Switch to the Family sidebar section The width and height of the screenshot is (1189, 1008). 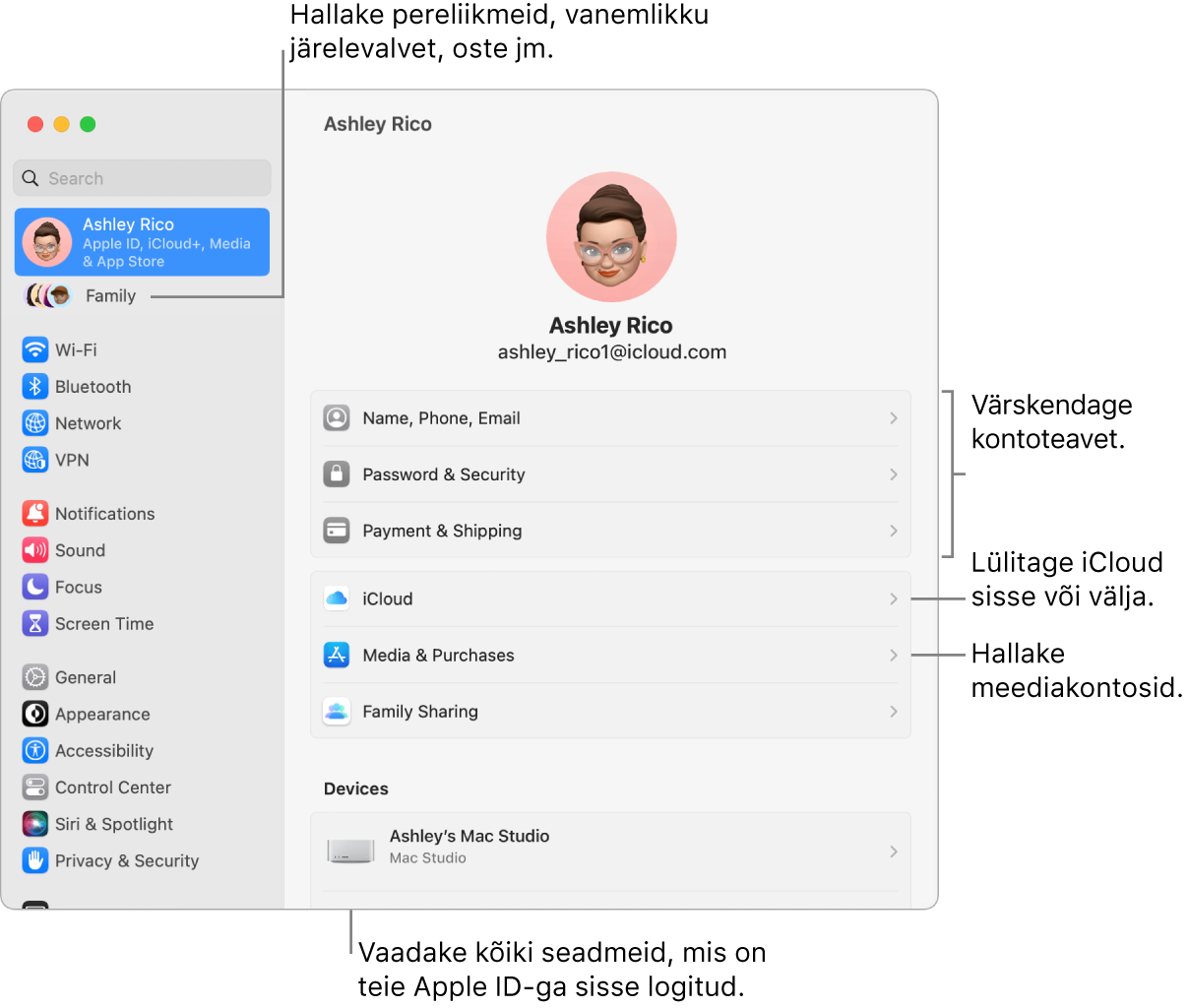[108, 295]
